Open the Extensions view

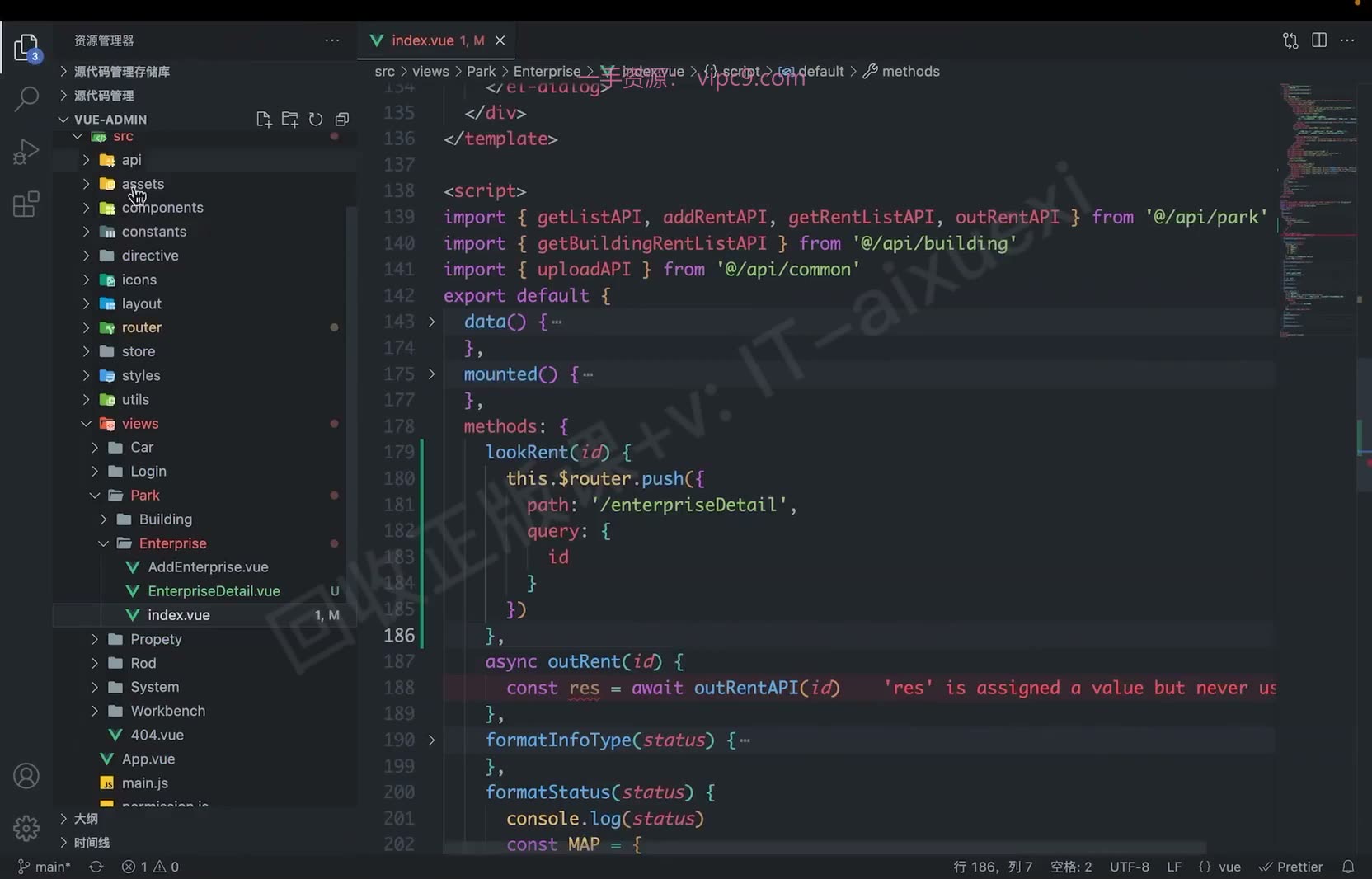26,204
